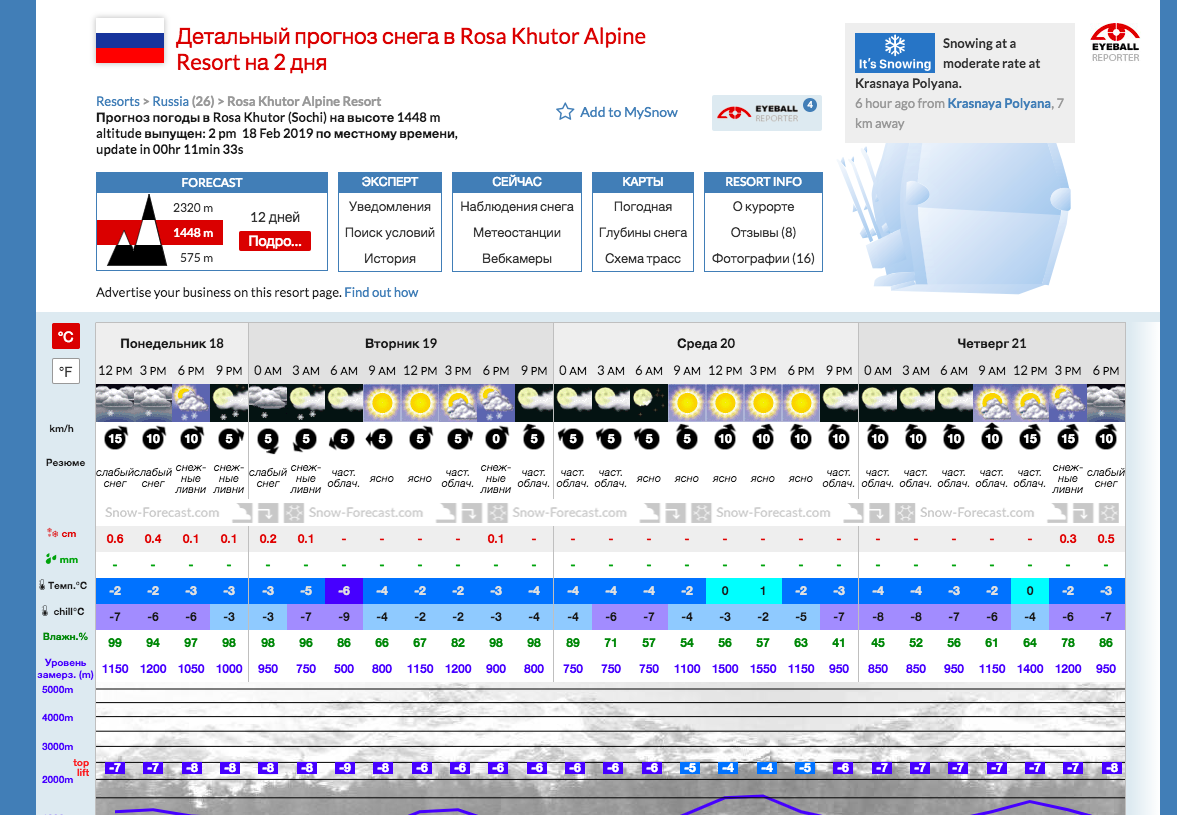
Task: Open Метеостанции menu item
Action: point(516,233)
